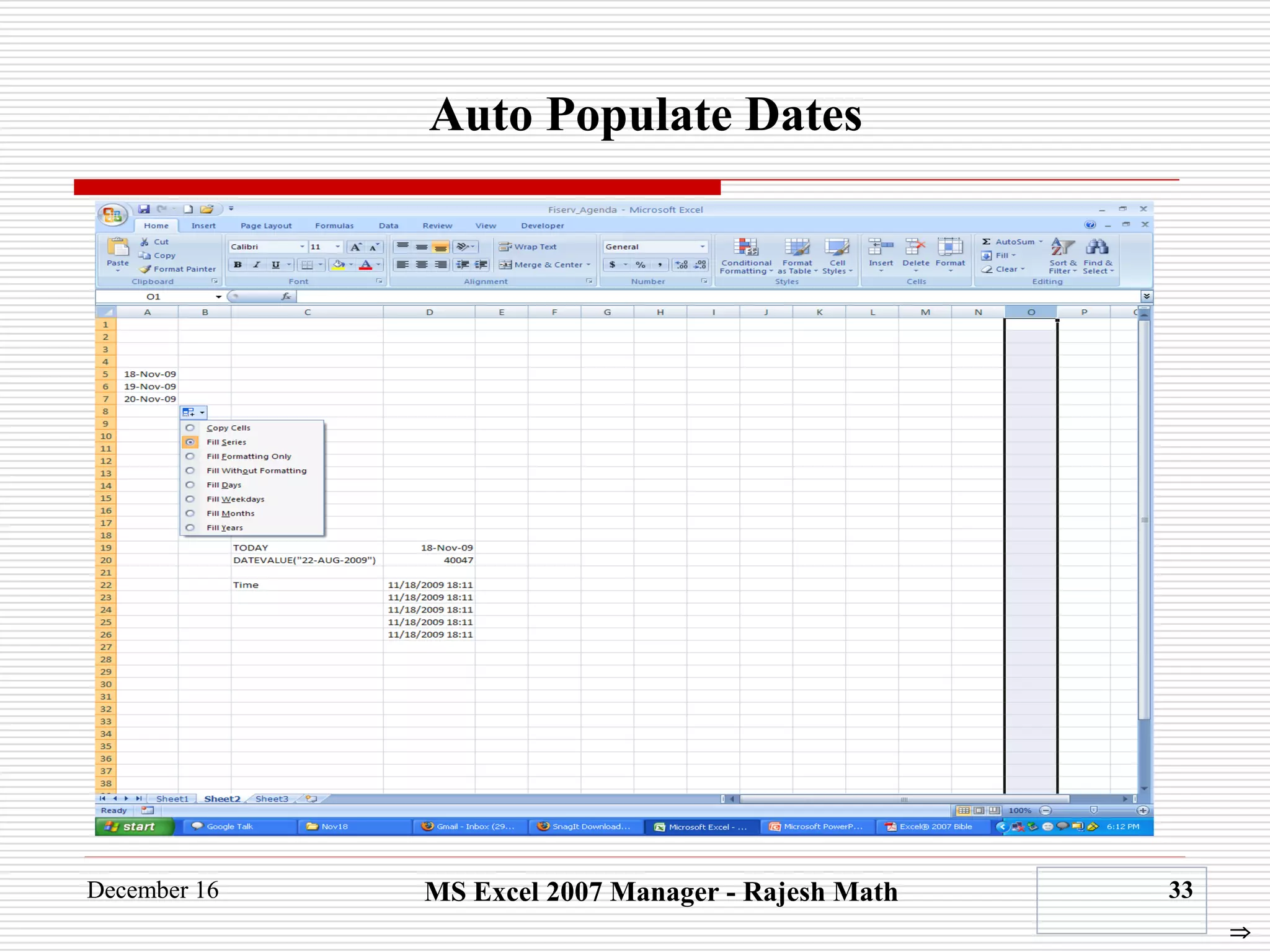Click the Fill Color paint bucket
This screenshot has width=1270, height=952.
click(339, 265)
